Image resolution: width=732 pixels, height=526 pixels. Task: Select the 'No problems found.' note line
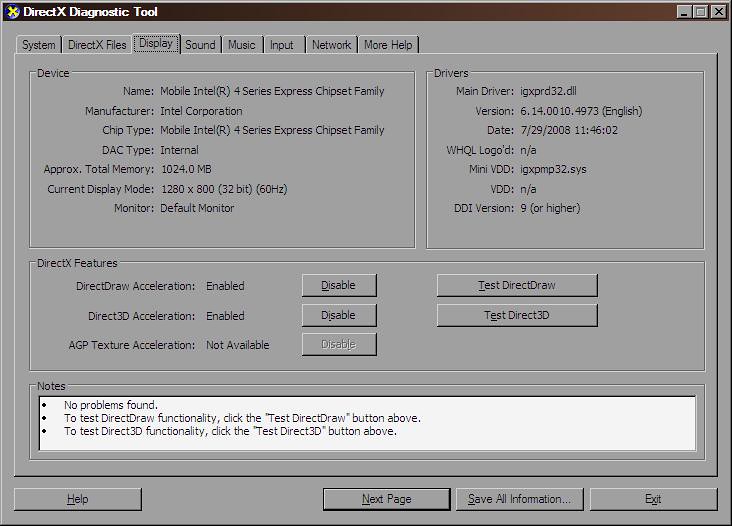coord(111,405)
